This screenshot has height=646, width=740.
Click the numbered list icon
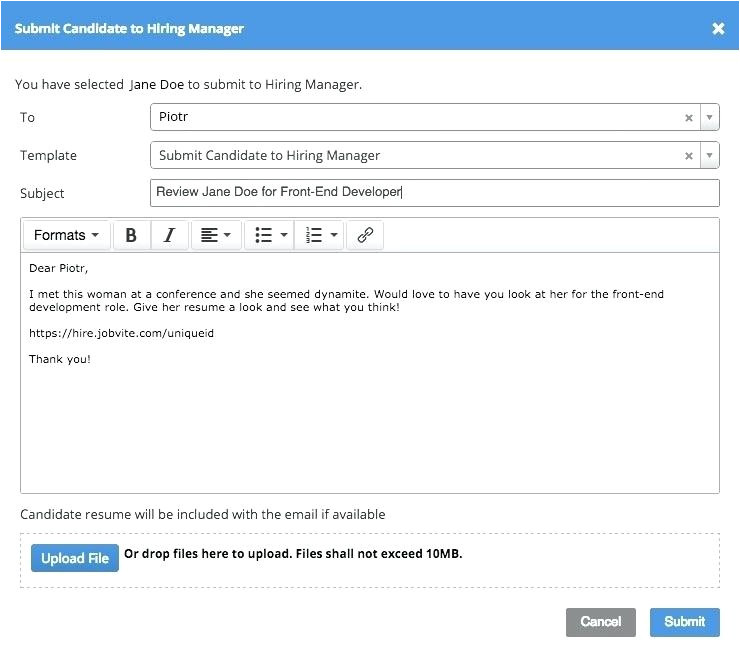(x=314, y=235)
